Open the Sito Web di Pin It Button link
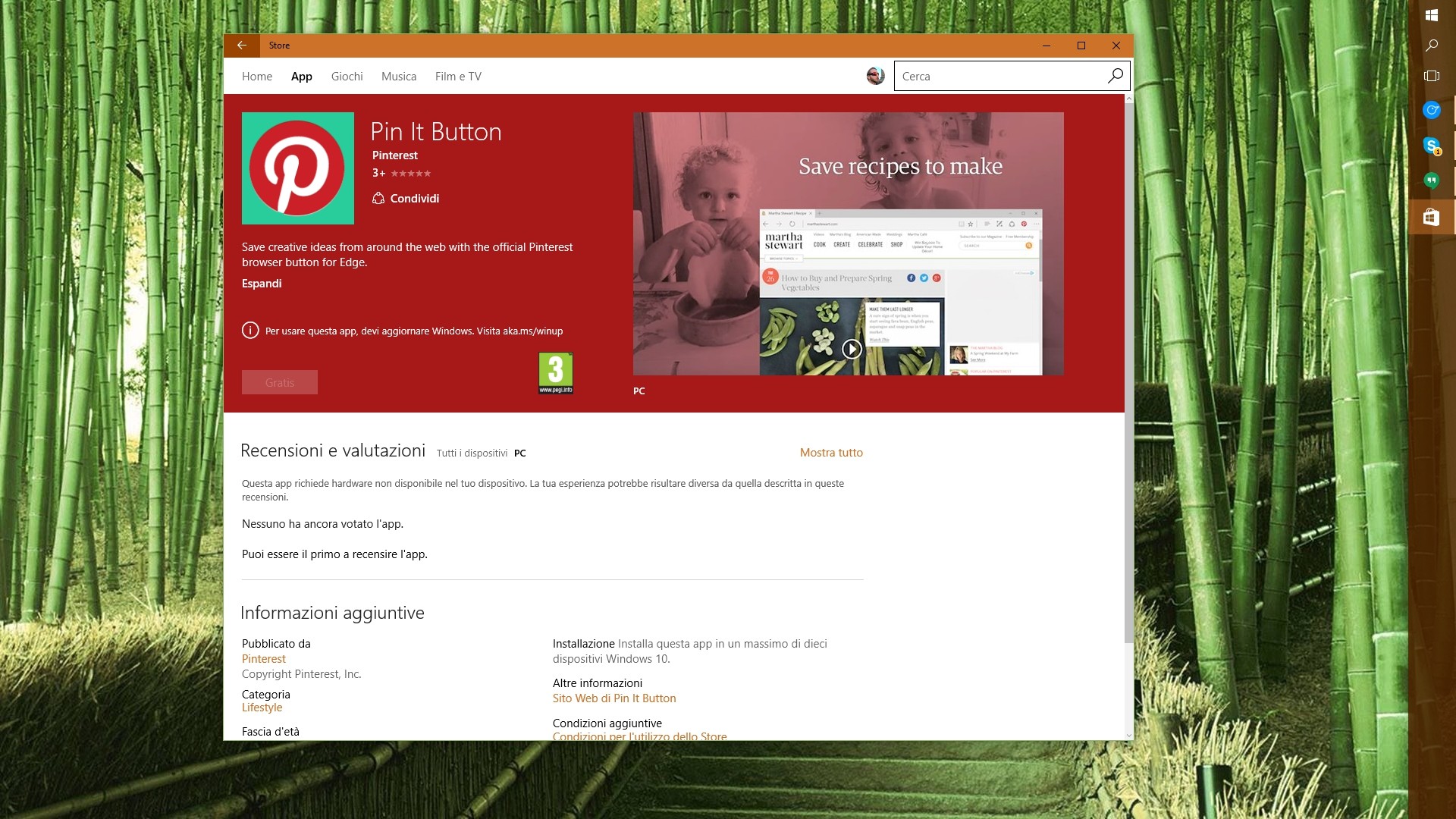The image size is (1456, 819). tap(613, 698)
